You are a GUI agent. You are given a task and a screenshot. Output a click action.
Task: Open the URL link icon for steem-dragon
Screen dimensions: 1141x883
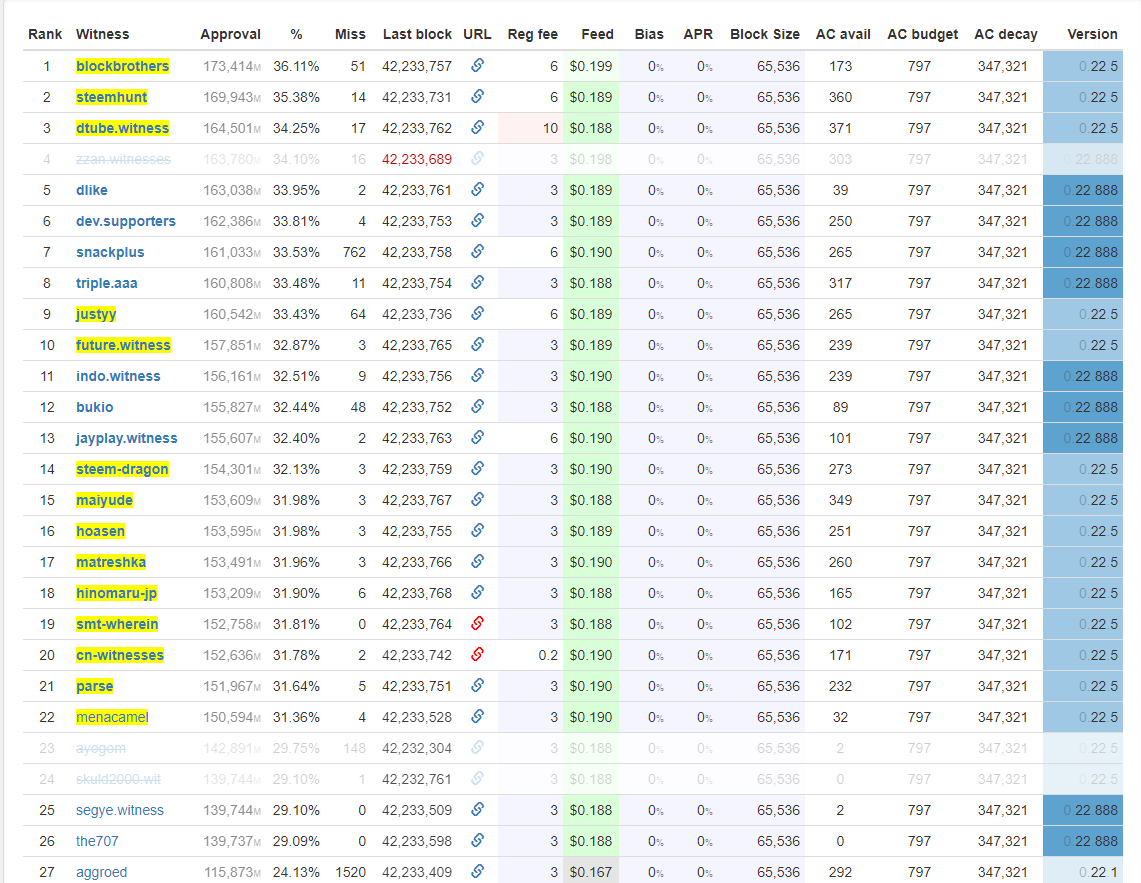477,468
